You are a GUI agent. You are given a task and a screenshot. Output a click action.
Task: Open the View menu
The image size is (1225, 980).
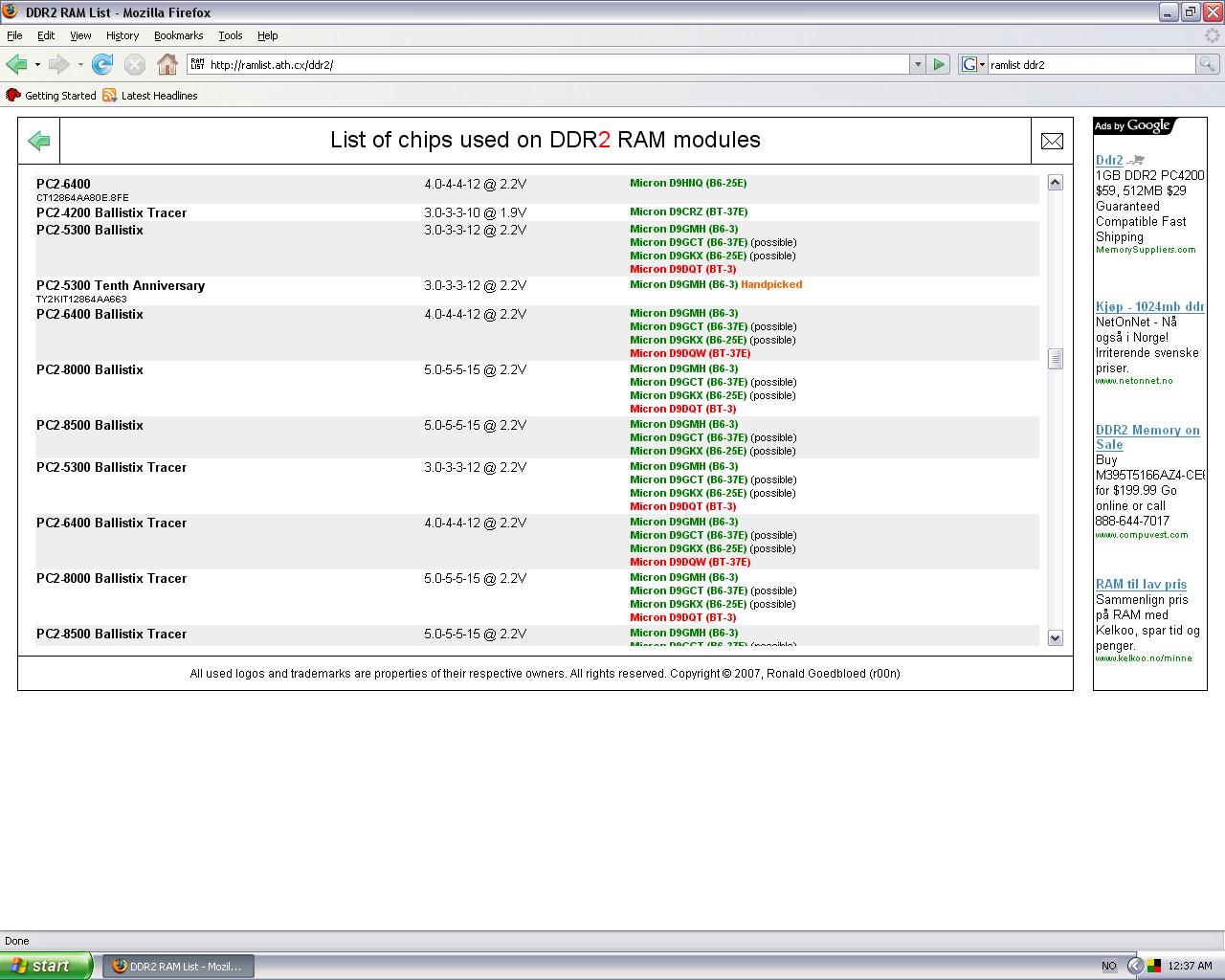[80, 35]
